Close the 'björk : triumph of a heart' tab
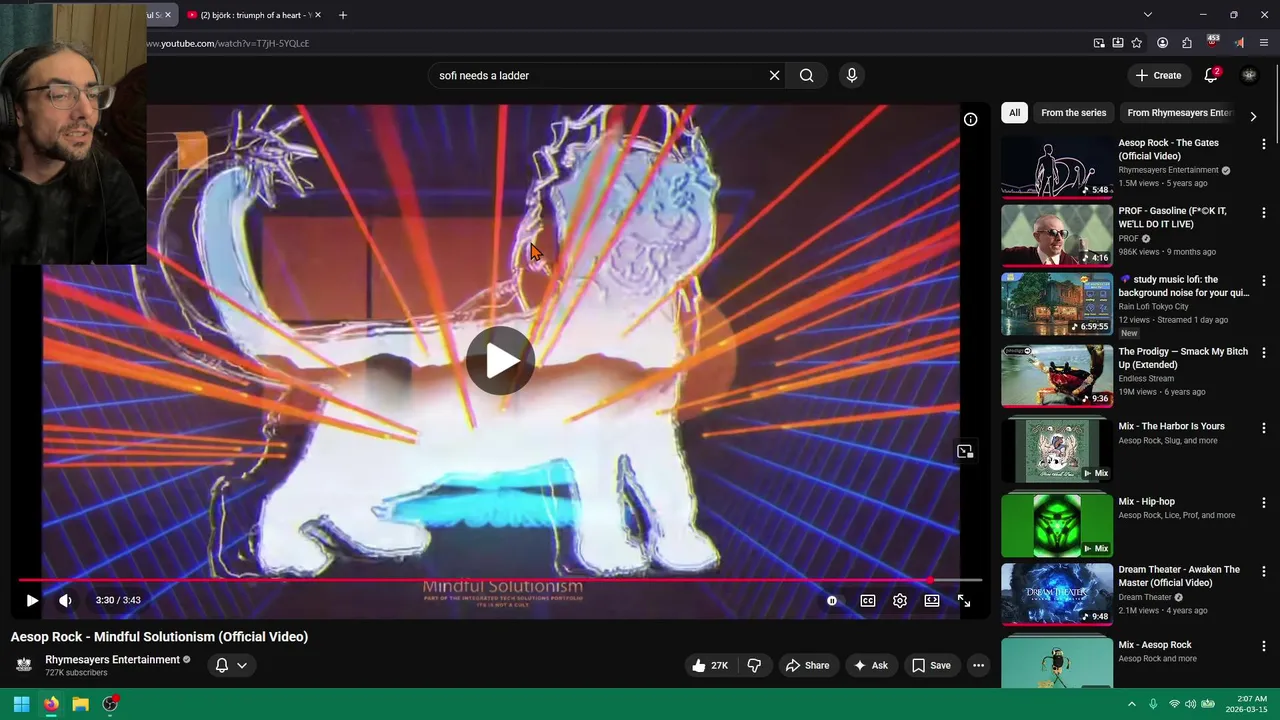The height and width of the screenshot is (720, 1280). click(318, 15)
